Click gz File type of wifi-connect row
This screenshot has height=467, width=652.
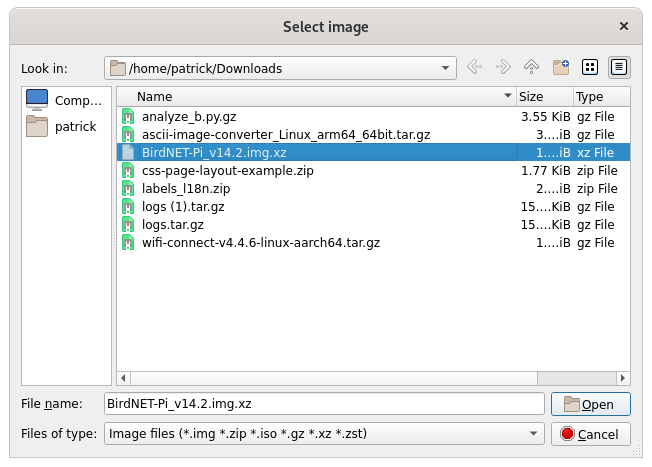[595, 242]
